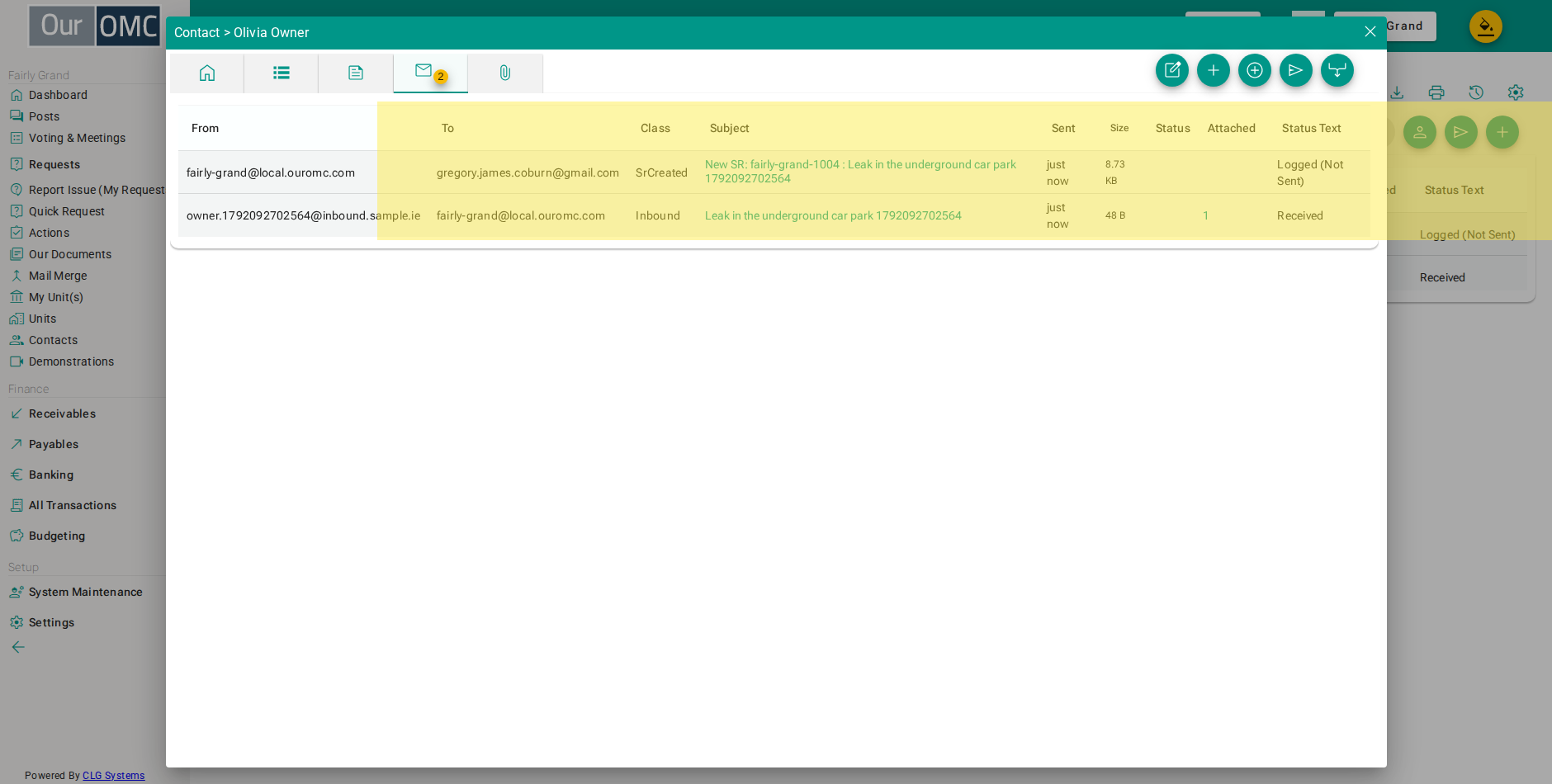Sort emails by the From column header
The height and width of the screenshot is (784, 1552).
tap(206, 128)
